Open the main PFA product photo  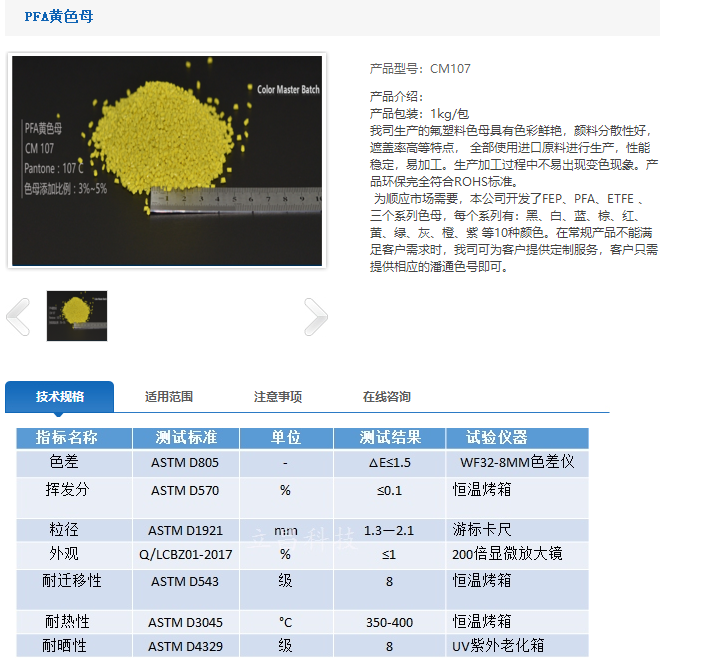167,161
